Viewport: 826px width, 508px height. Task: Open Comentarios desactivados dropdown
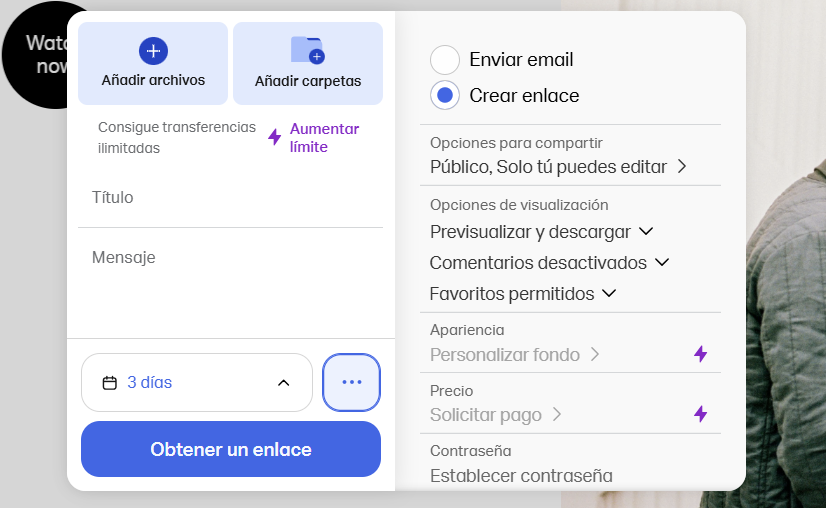549,262
